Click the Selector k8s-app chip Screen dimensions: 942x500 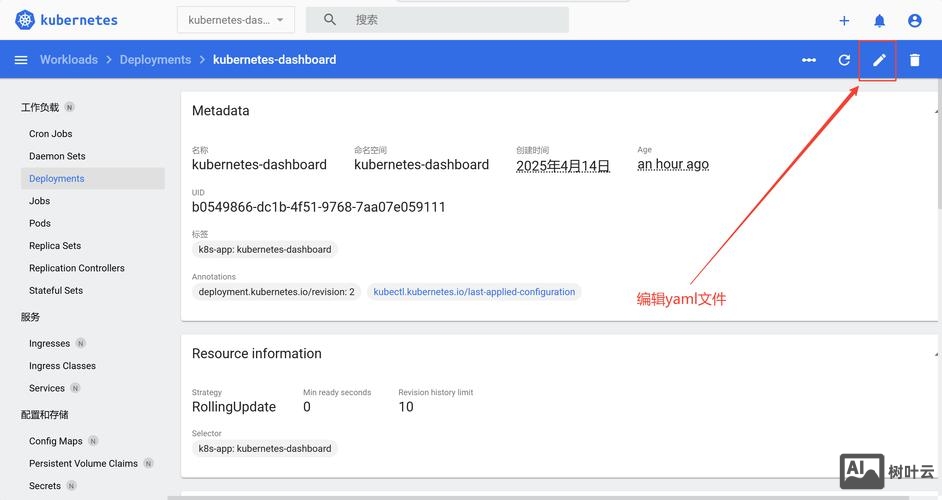(x=265, y=448)
